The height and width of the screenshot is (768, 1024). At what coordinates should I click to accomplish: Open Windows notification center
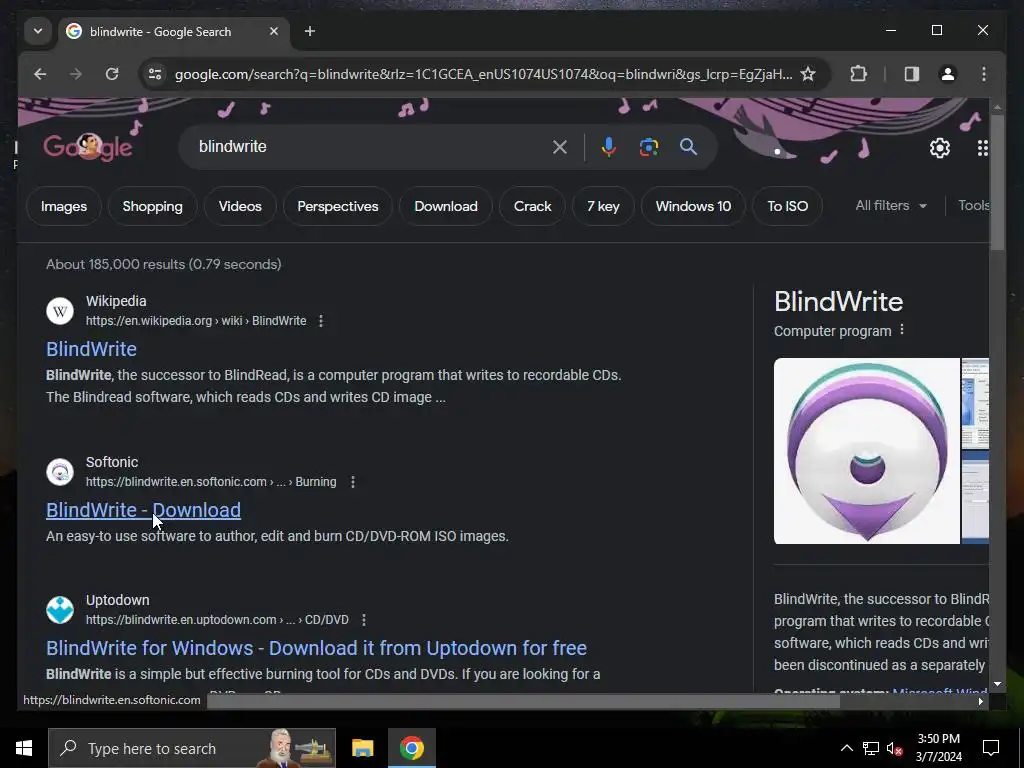991,748
